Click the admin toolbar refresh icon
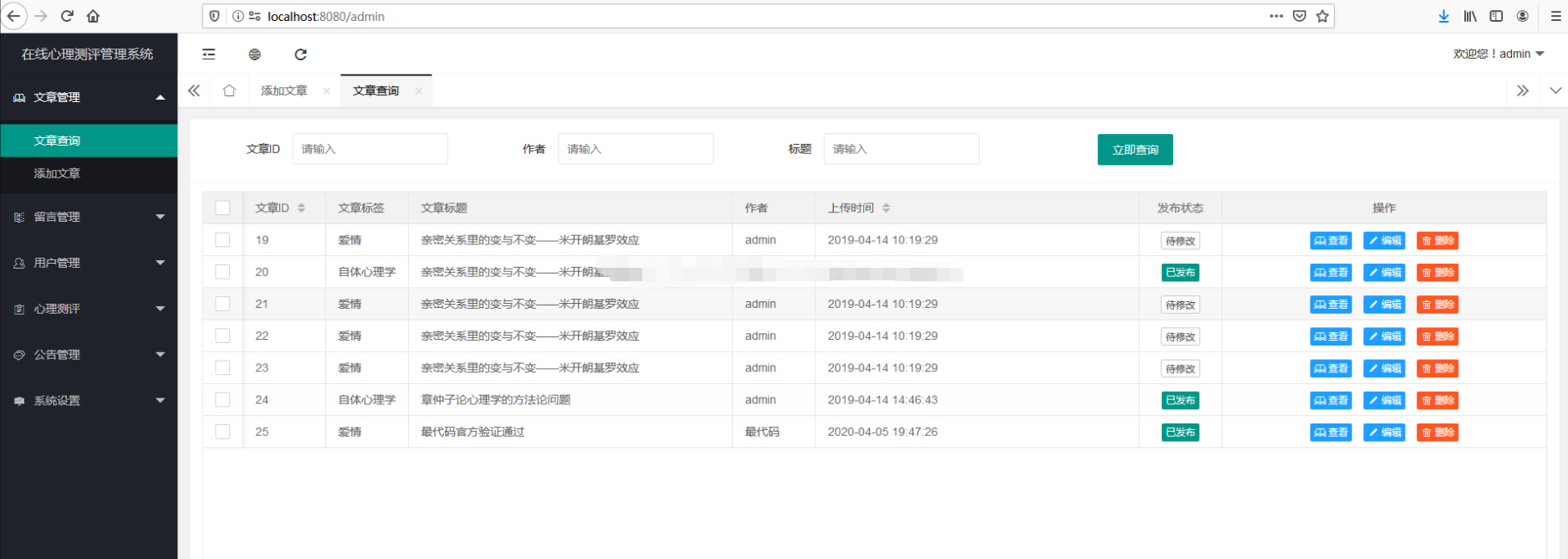Viewport: 1568px width, 559px height. (x=301, y=54)
